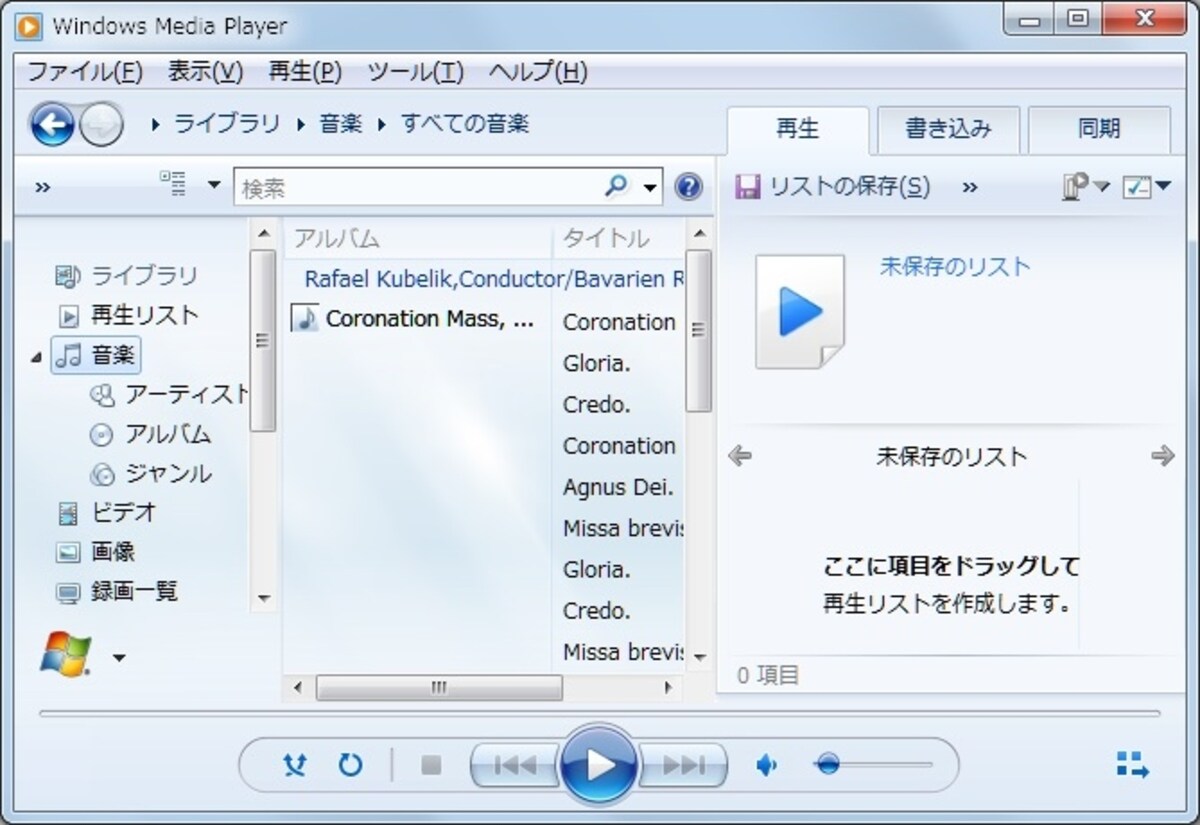Click ライブラリ in the breadcrumb

227,124
